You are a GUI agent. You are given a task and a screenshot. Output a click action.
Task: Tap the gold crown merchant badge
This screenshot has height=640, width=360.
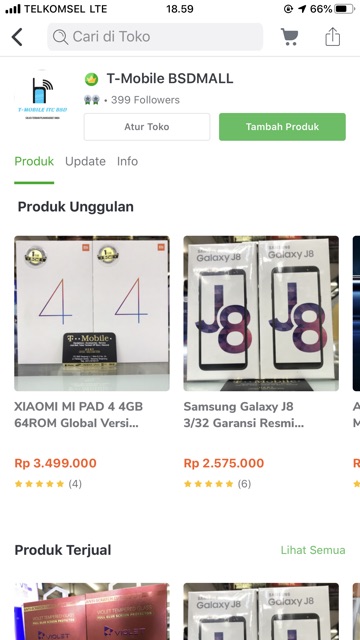[x=91, y=79]
